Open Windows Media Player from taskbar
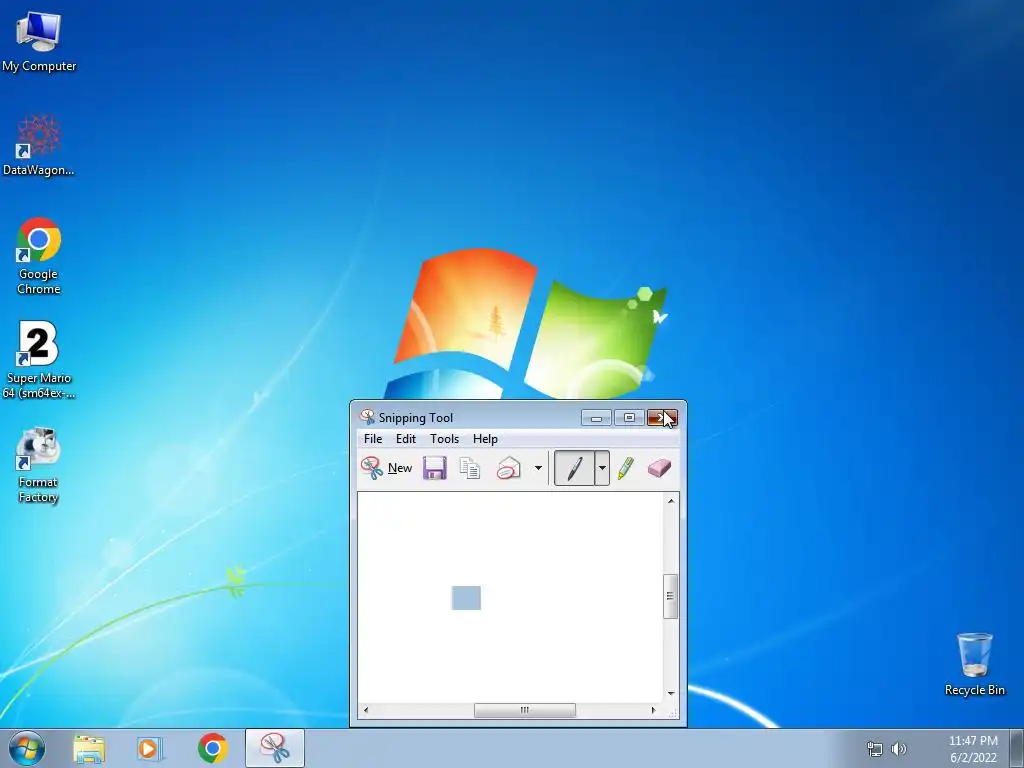The image size is (1024, 768). (x=149, y=748)
